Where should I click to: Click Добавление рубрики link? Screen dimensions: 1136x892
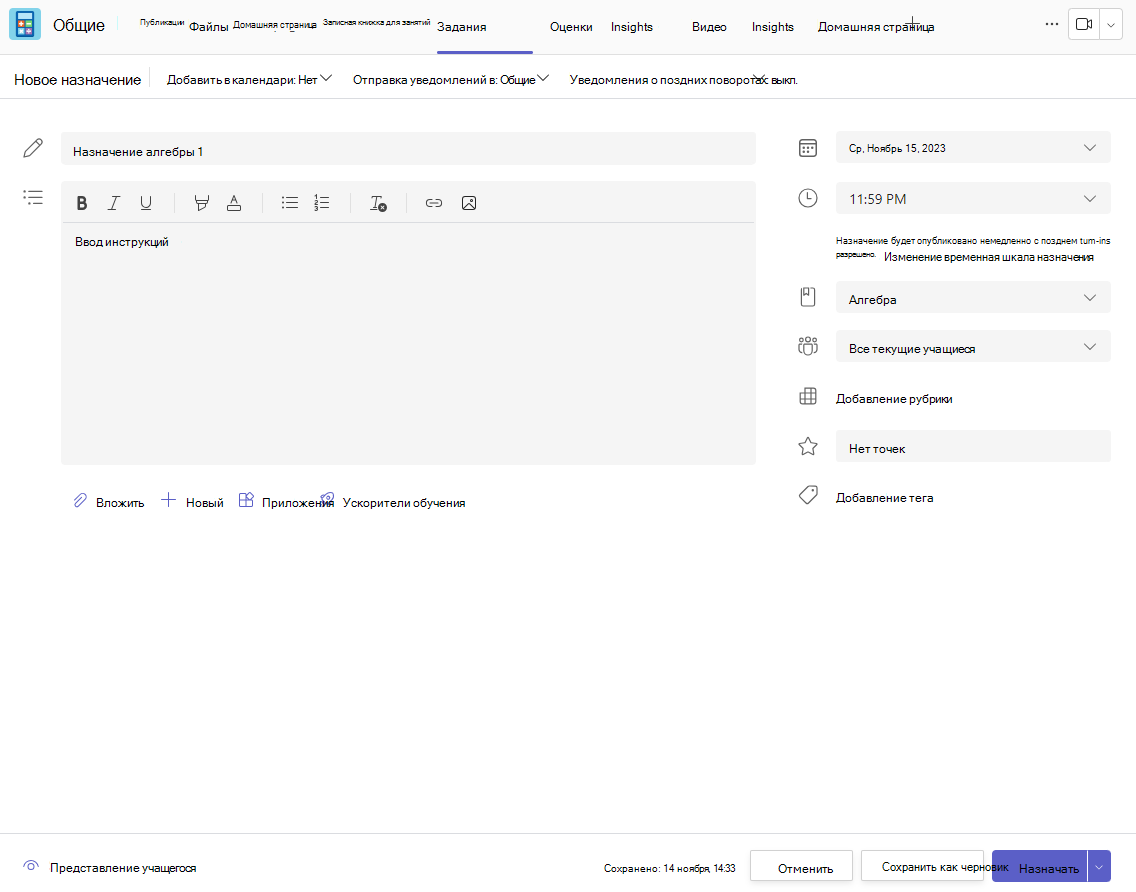pos(894,399)
